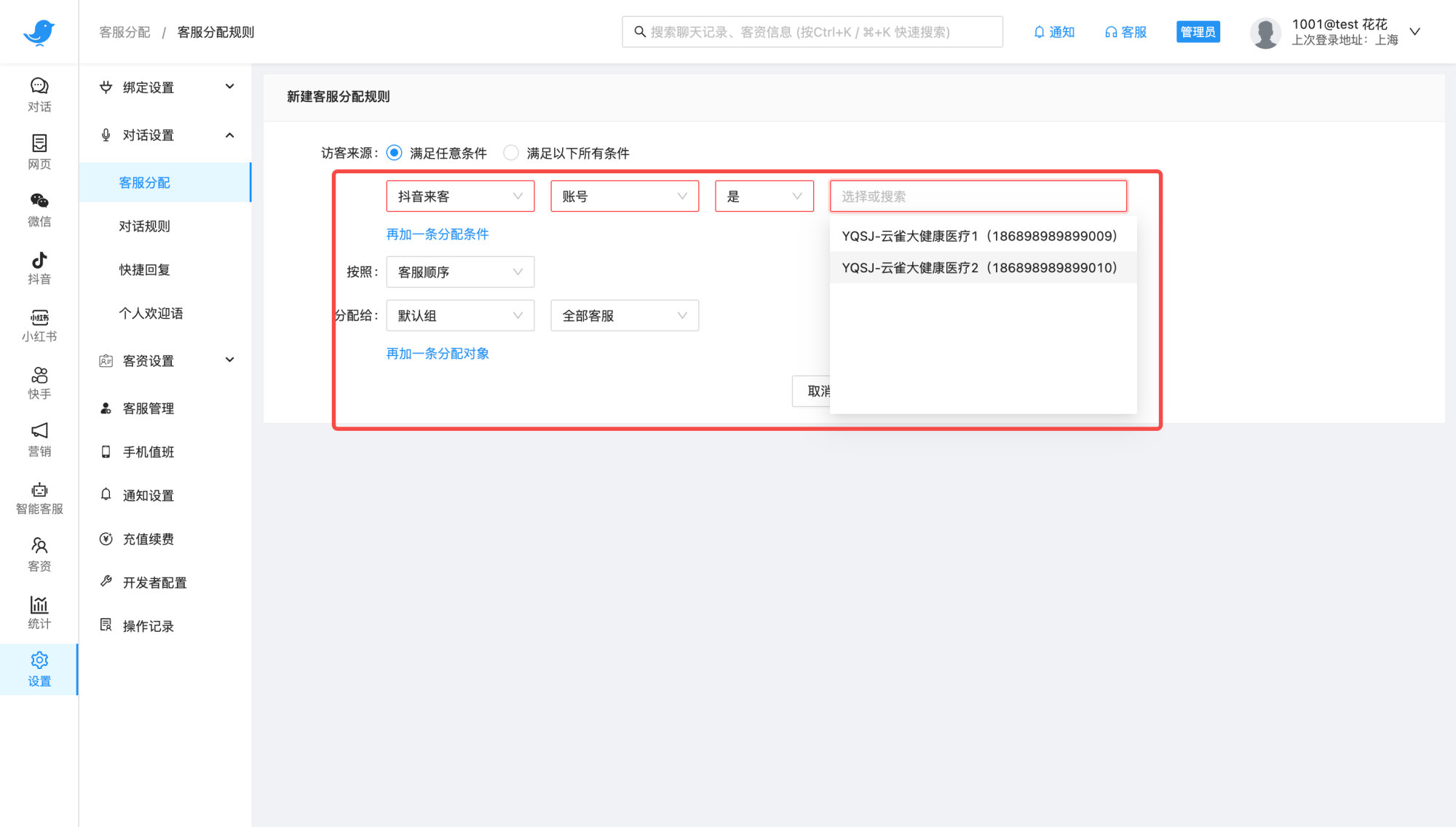Click the 管理员 admin badge
Screen dimensions: 1456x827
[1198, 32]
